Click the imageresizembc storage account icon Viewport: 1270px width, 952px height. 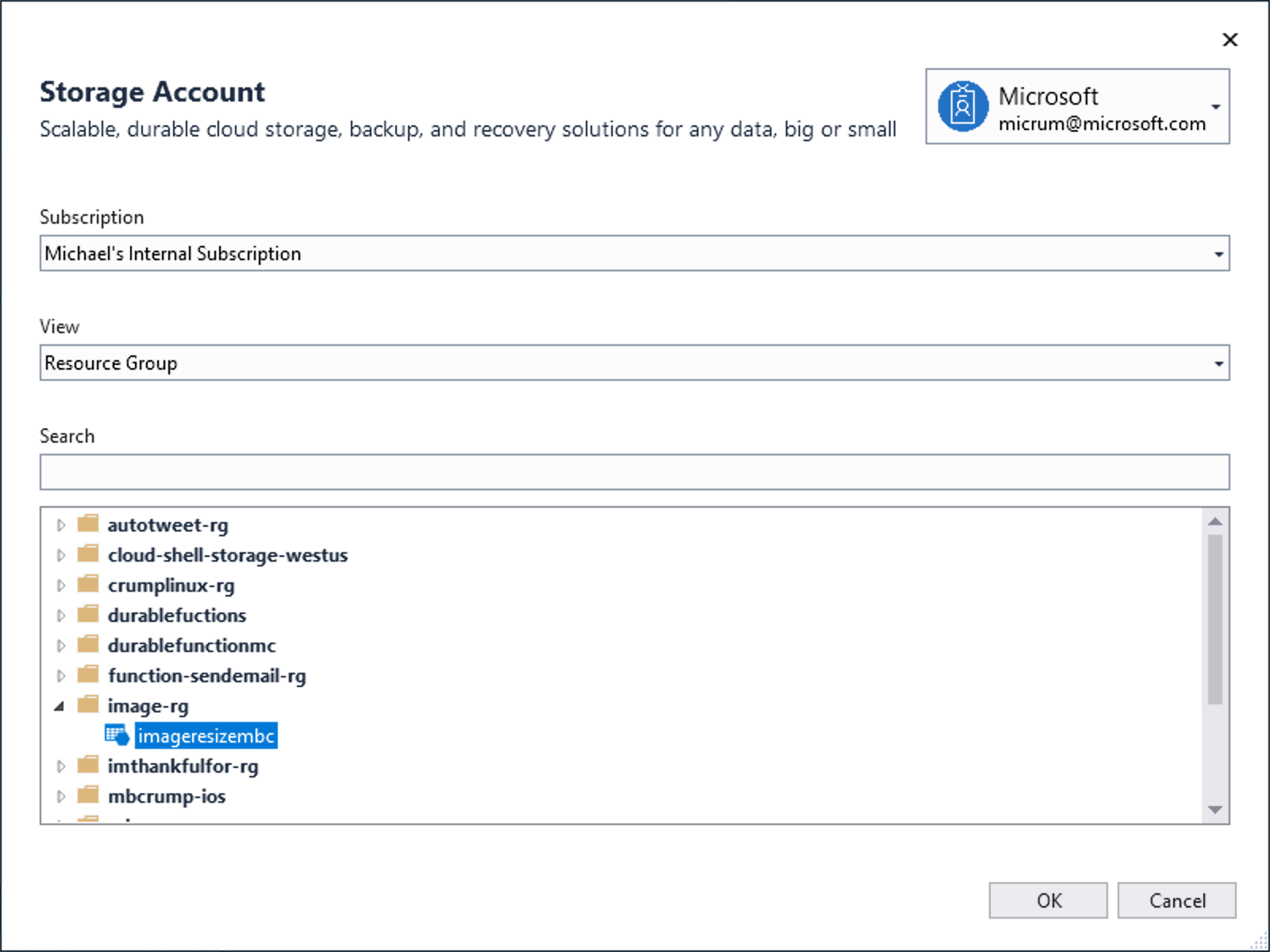tap(117, 735)
